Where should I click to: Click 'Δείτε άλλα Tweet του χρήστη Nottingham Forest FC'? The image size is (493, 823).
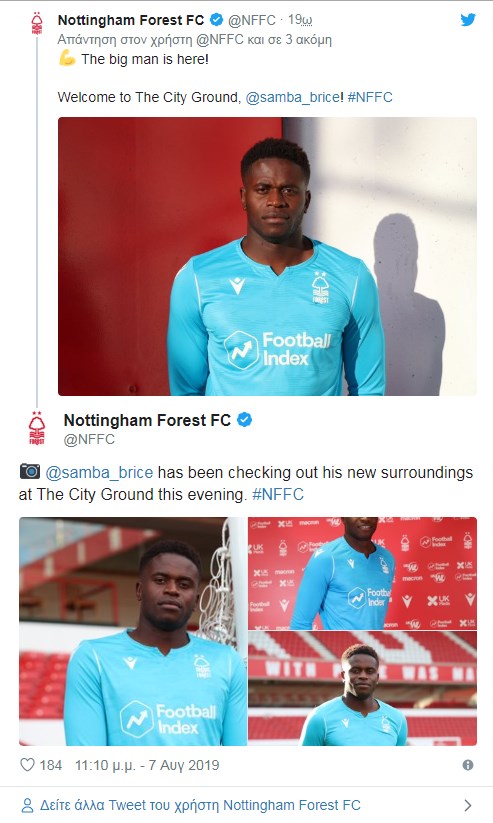coord(201,805)
